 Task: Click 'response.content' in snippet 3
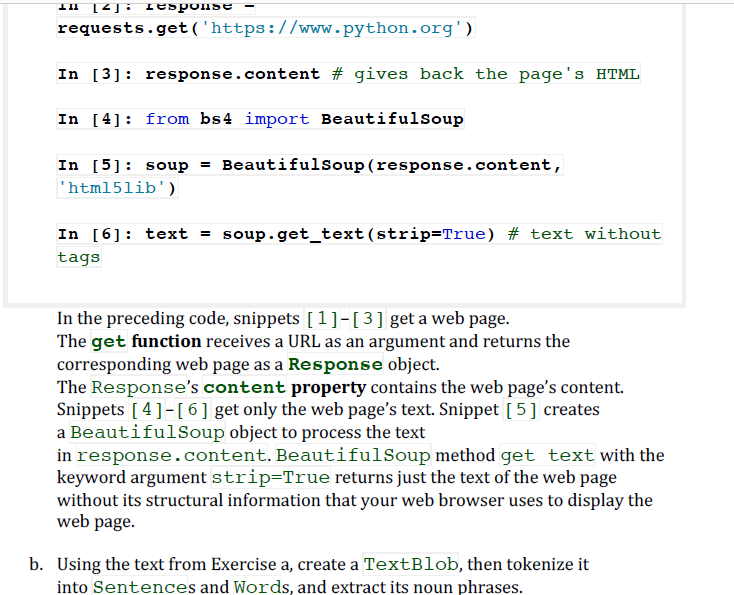point(233,74)
